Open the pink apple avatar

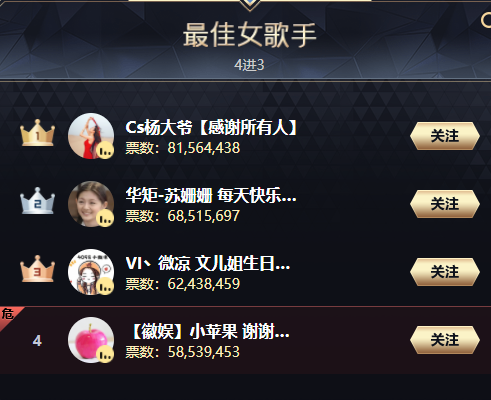coord(91,340)
